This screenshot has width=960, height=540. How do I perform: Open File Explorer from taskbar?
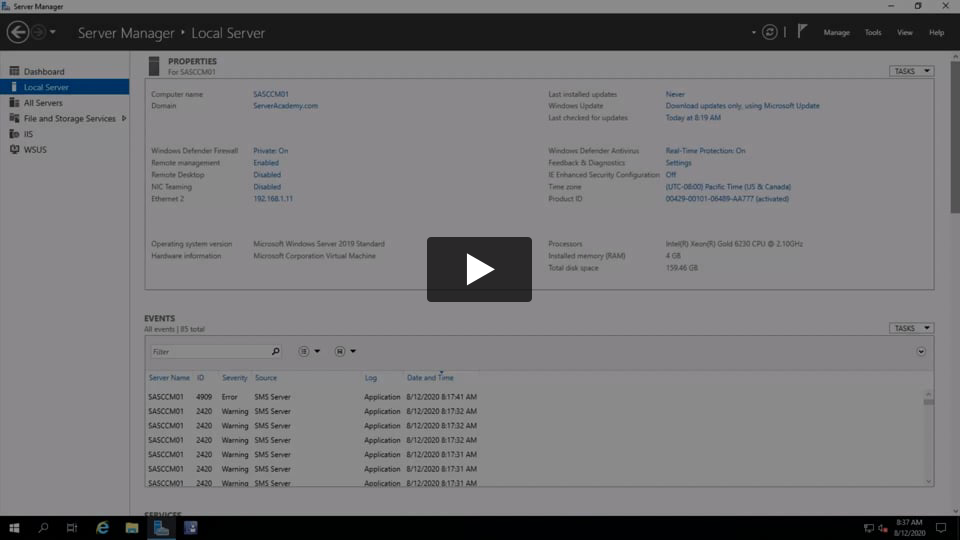tap(131, 528)
